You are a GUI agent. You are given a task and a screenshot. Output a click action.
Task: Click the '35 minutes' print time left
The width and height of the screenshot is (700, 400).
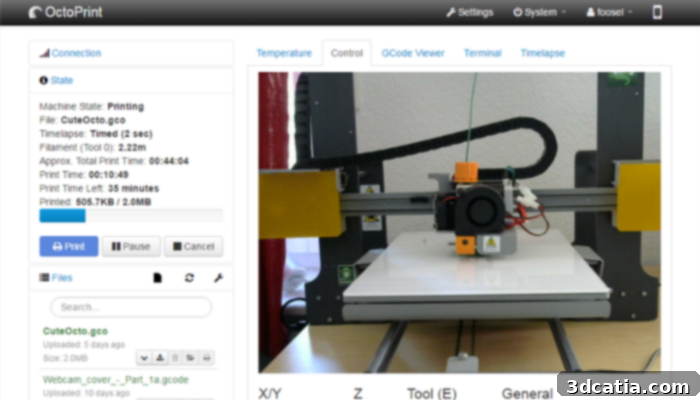coord(133,188)
